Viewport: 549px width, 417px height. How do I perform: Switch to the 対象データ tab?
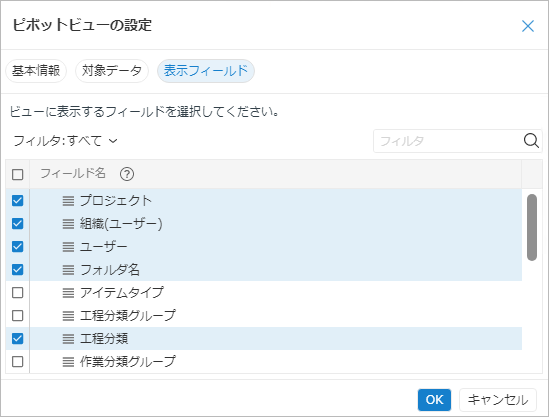[x=112, y=71]
